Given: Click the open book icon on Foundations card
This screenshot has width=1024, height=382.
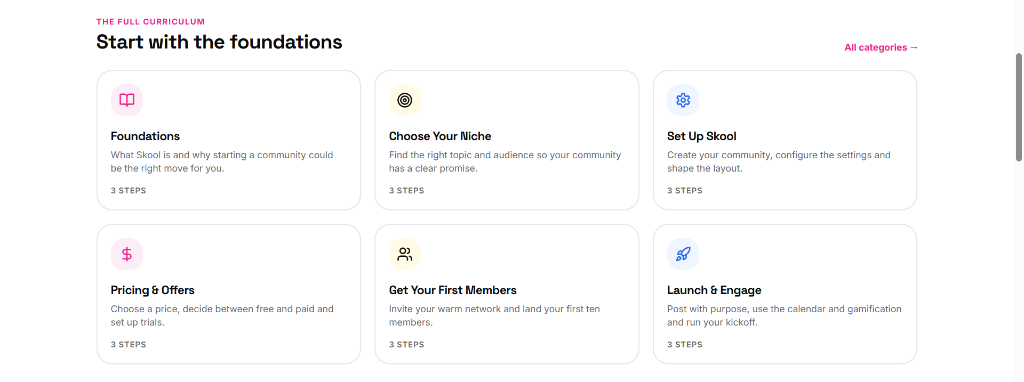Looking at the screenshot, I should 127,100.
